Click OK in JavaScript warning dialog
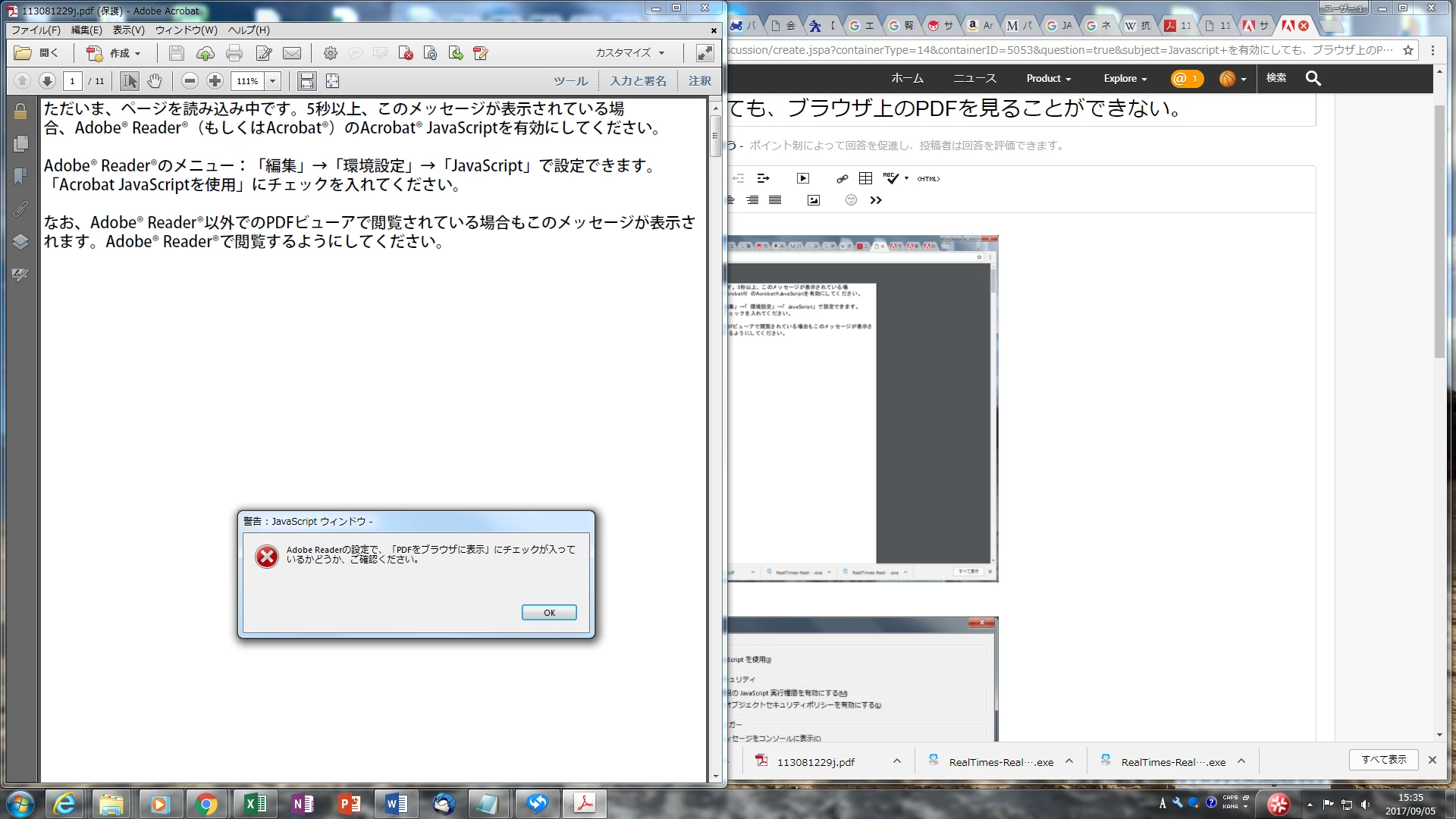Screen dimensions: 1456x819 (549, 613)
